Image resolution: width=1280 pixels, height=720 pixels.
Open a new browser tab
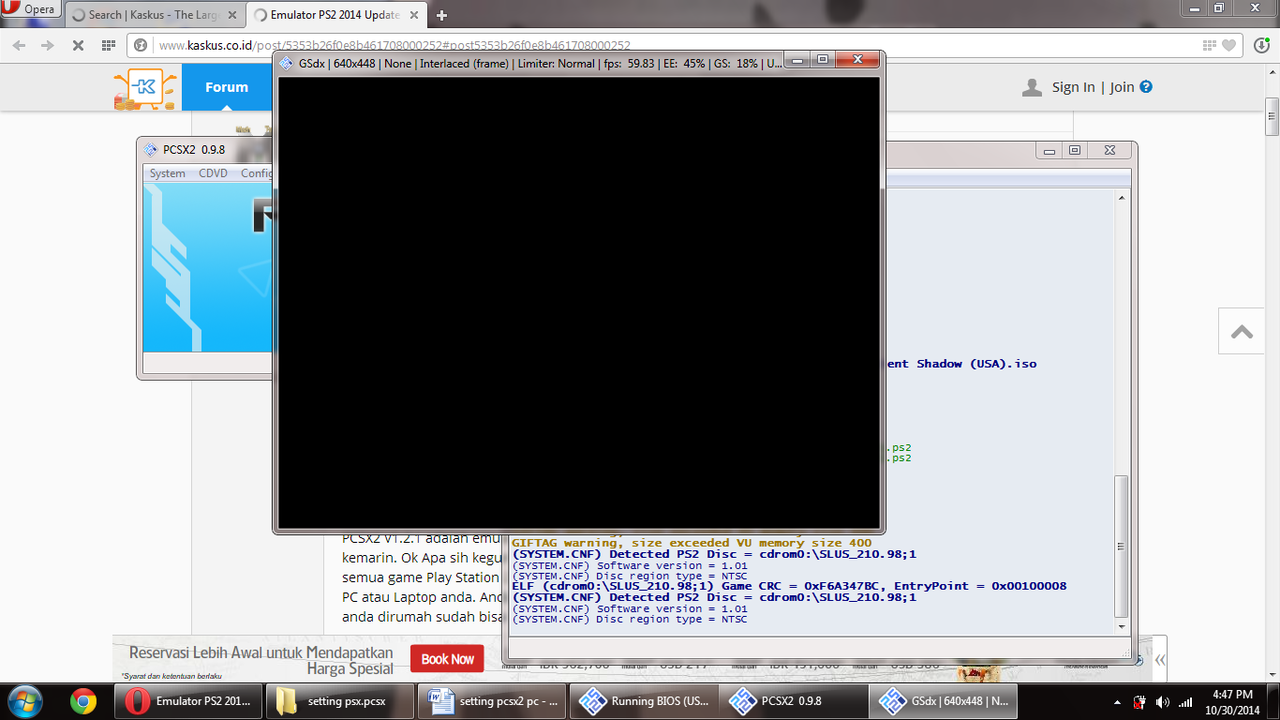[442, 15]
